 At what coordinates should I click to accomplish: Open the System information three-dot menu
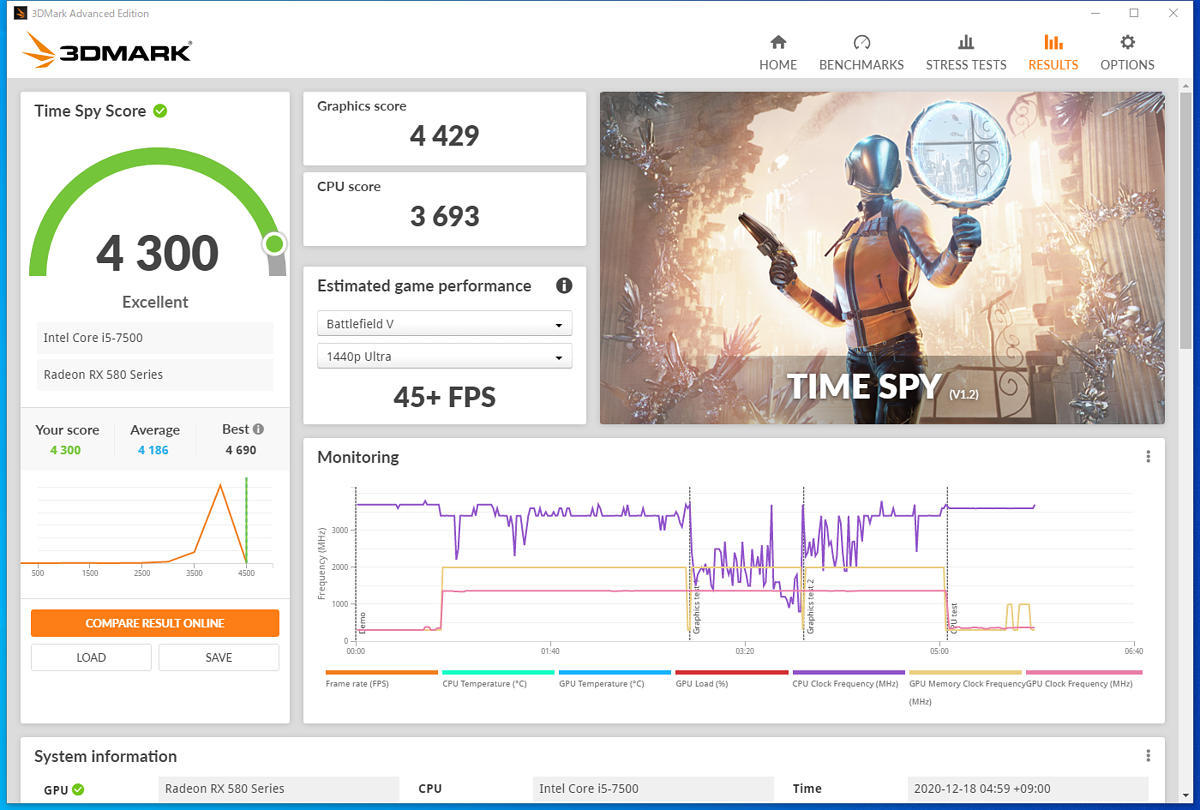[x=1148, y=756]
